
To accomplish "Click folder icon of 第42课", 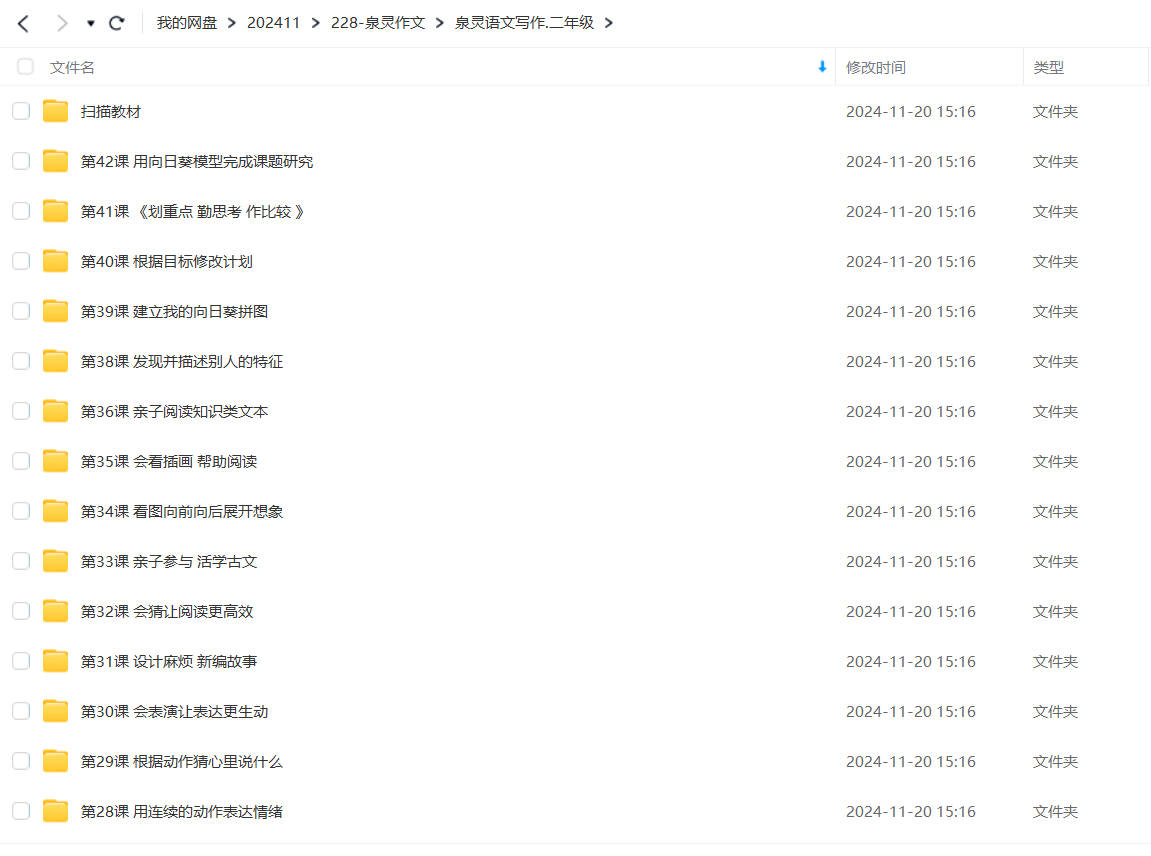I will (x=55, y=161).
